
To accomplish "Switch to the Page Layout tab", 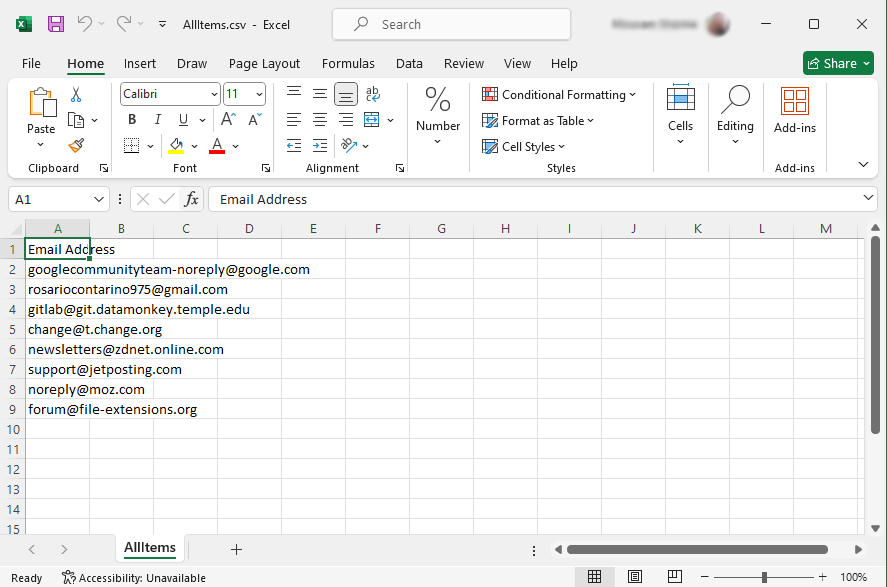I will 264,63.
